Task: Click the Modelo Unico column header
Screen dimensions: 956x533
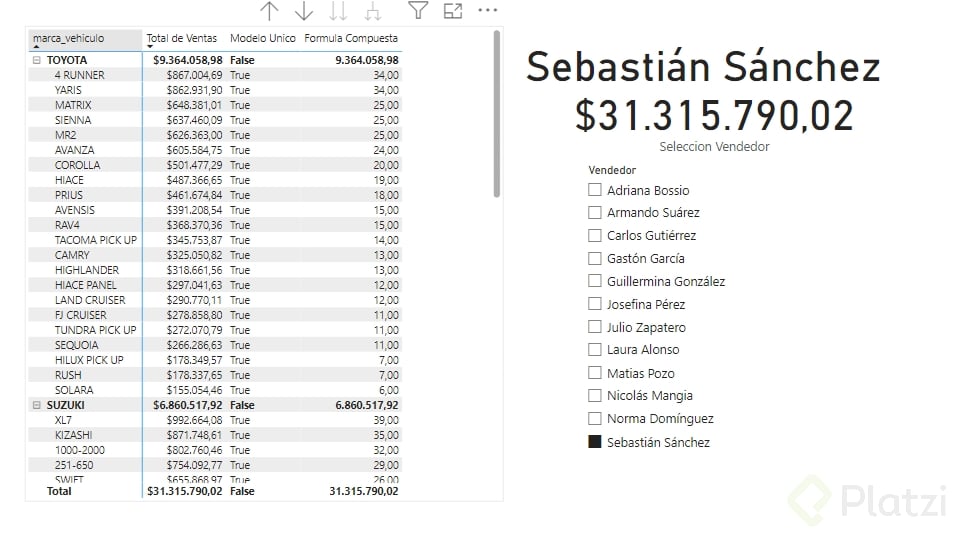Action: coord(263,38)
